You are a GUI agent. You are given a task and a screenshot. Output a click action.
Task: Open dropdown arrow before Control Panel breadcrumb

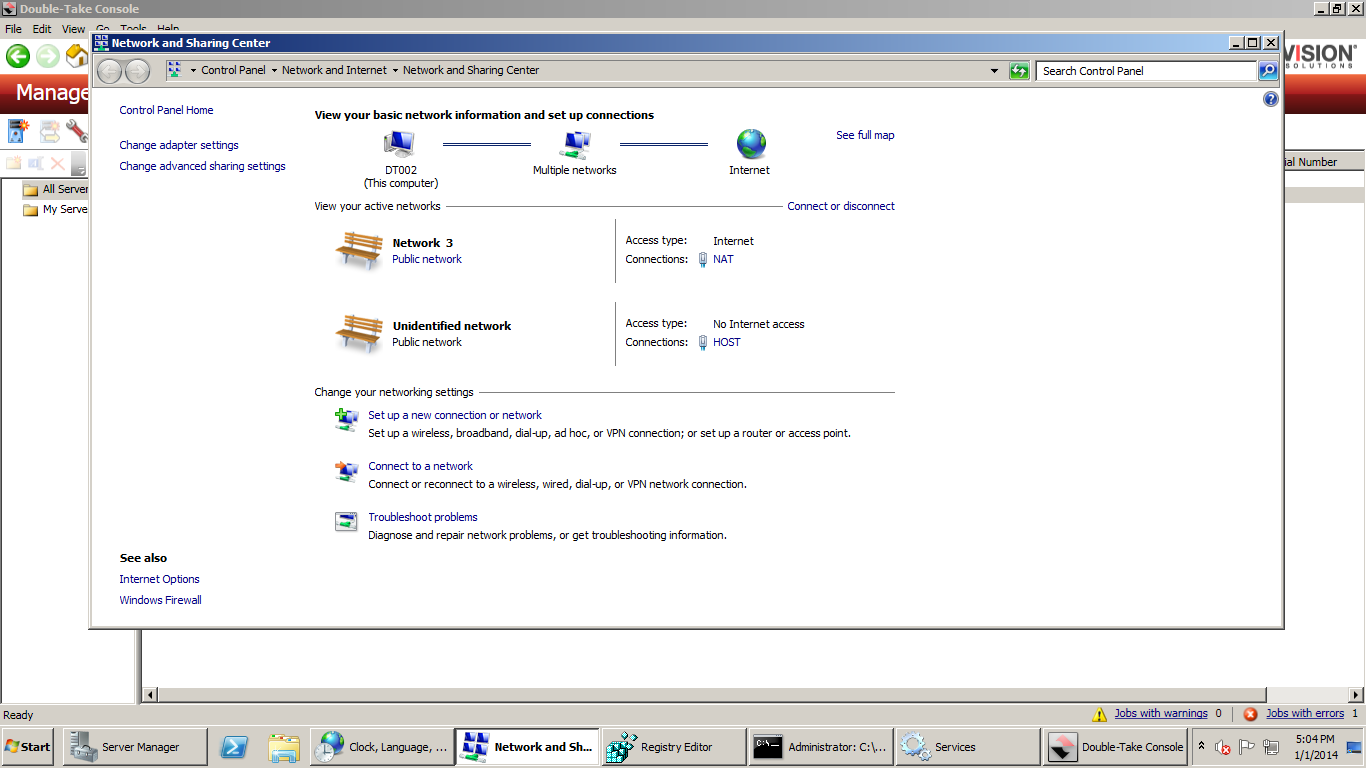(x=193, y=71)
